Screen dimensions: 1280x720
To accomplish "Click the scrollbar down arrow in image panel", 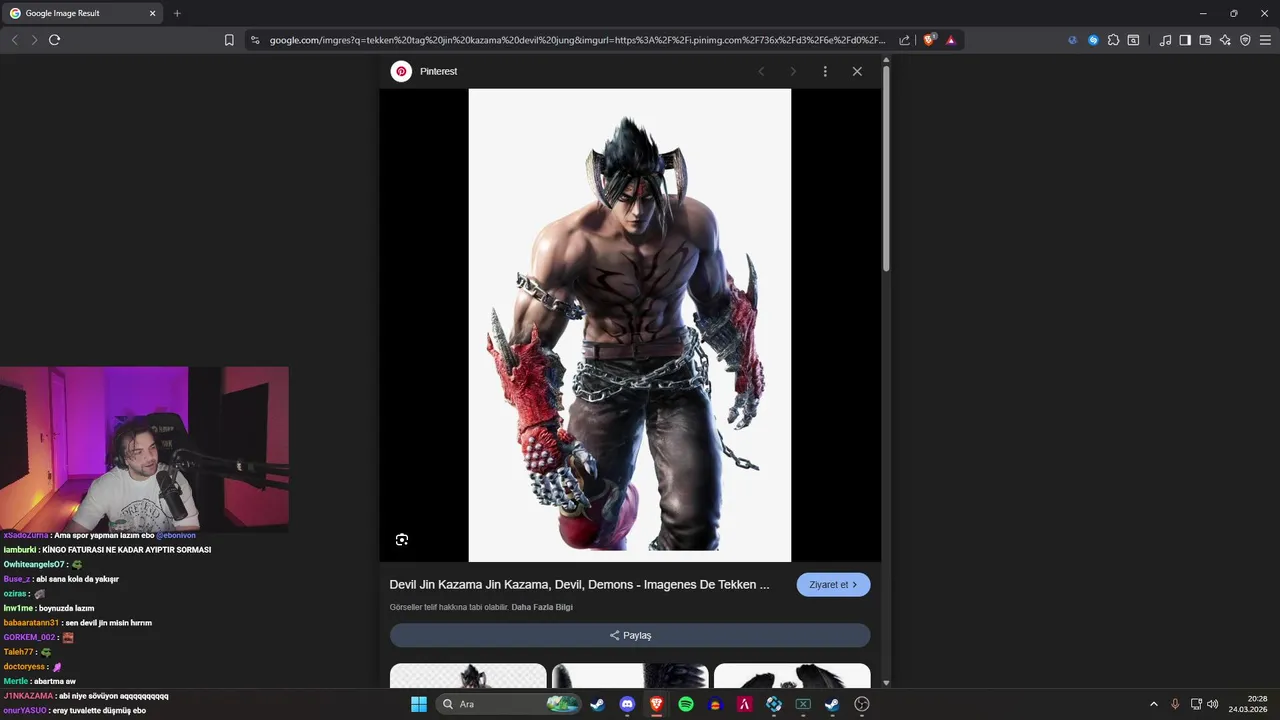I will (x=886, y=682).
